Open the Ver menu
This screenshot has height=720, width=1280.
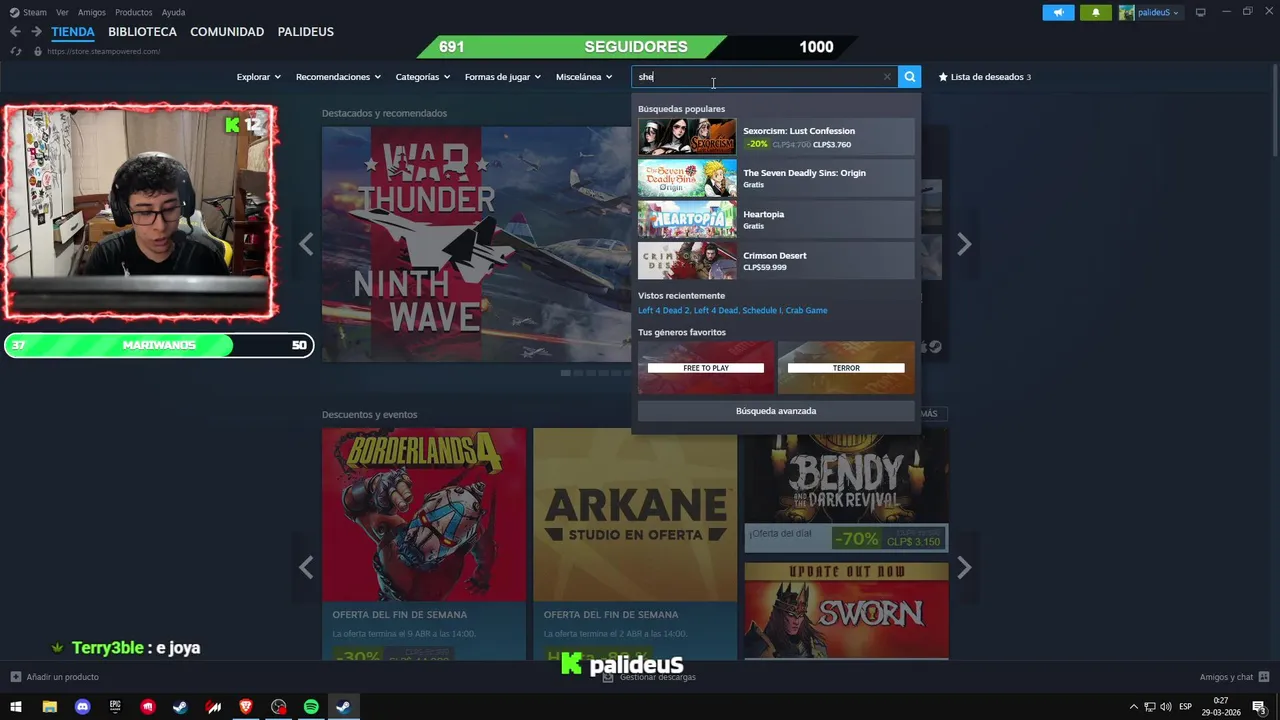click(x=62, y=12)
